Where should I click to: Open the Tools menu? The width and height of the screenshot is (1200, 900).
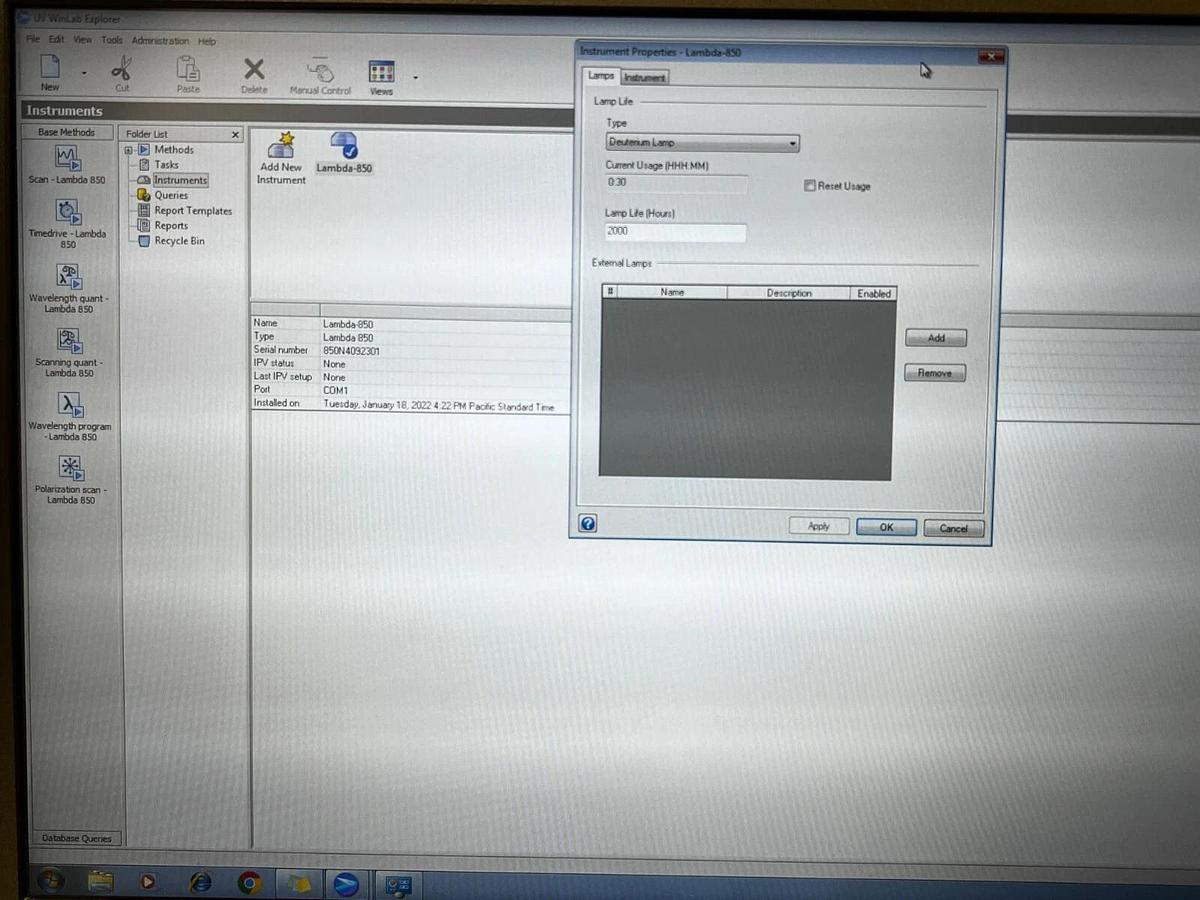click(112, 40)
